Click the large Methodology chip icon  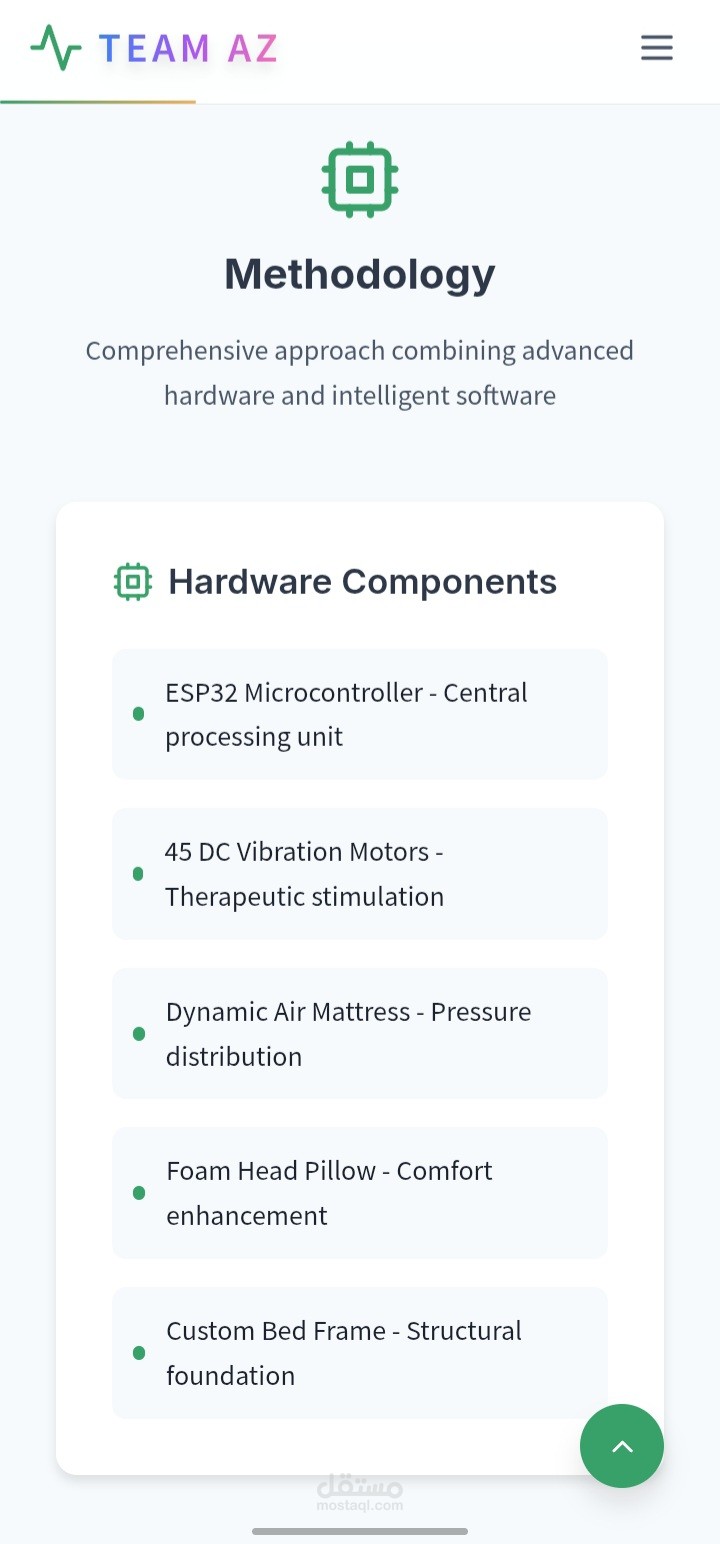pos(360,180)
